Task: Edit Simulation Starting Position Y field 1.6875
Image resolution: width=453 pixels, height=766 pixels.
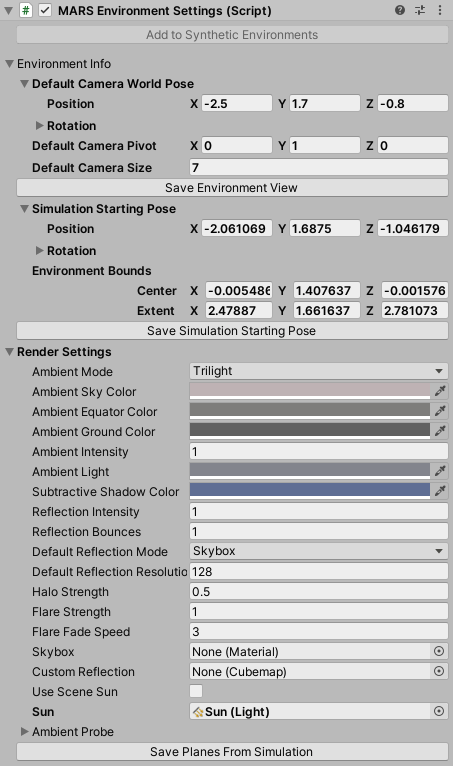Action: [x=324, y=229]
